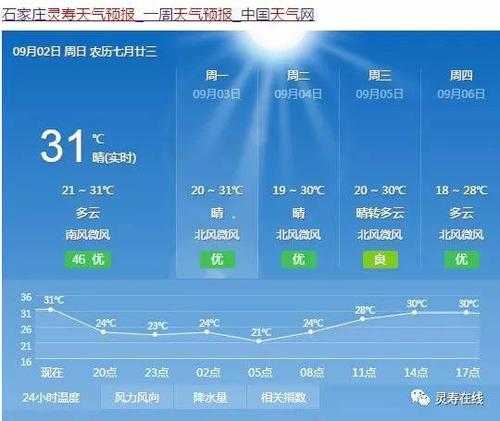Click the 21℃ chart data point
The height and width of the screenshot is (421, 500).
tap(259, 341)
